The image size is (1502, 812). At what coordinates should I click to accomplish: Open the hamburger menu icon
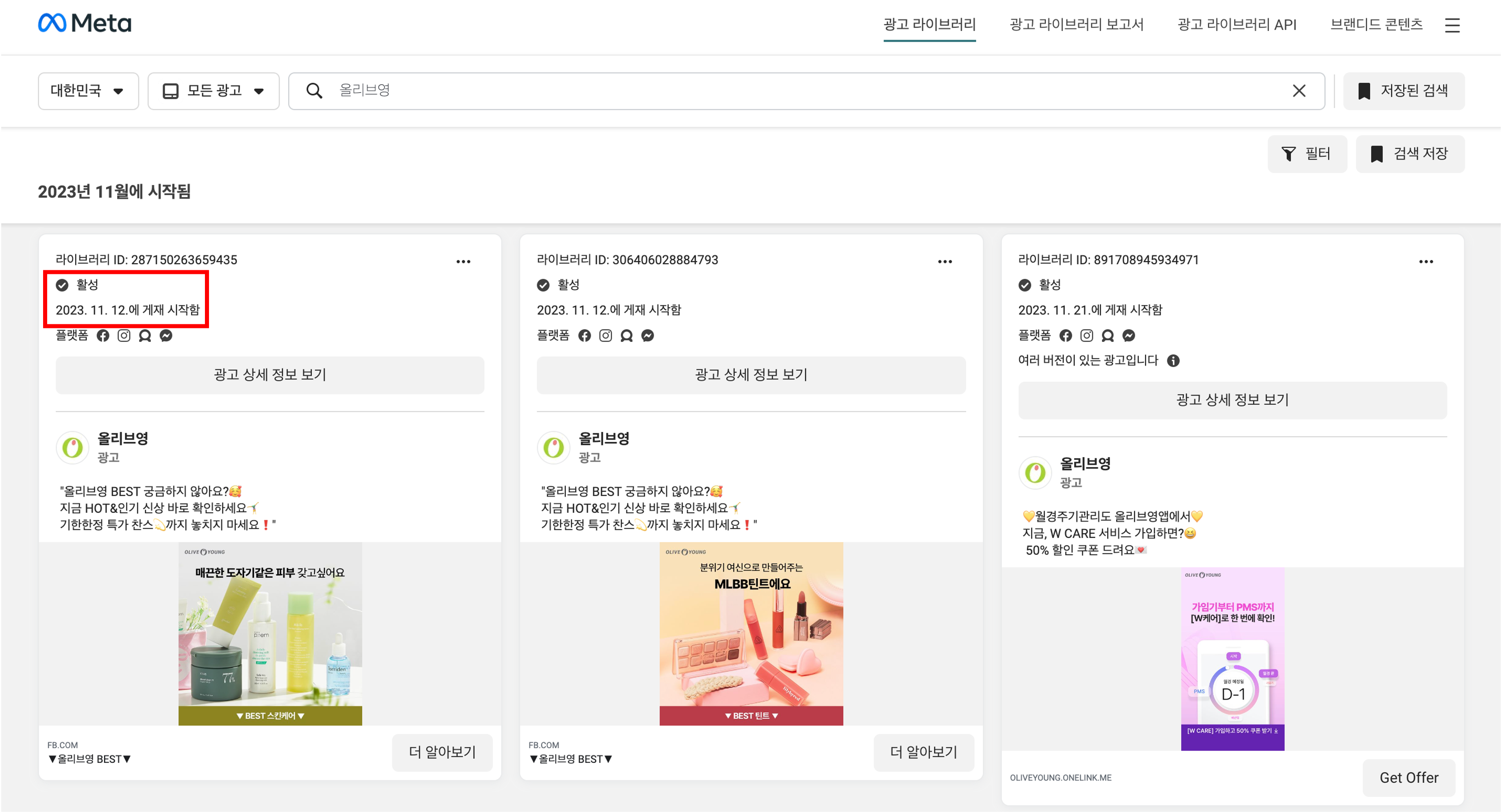click(x=1452, y=25)
